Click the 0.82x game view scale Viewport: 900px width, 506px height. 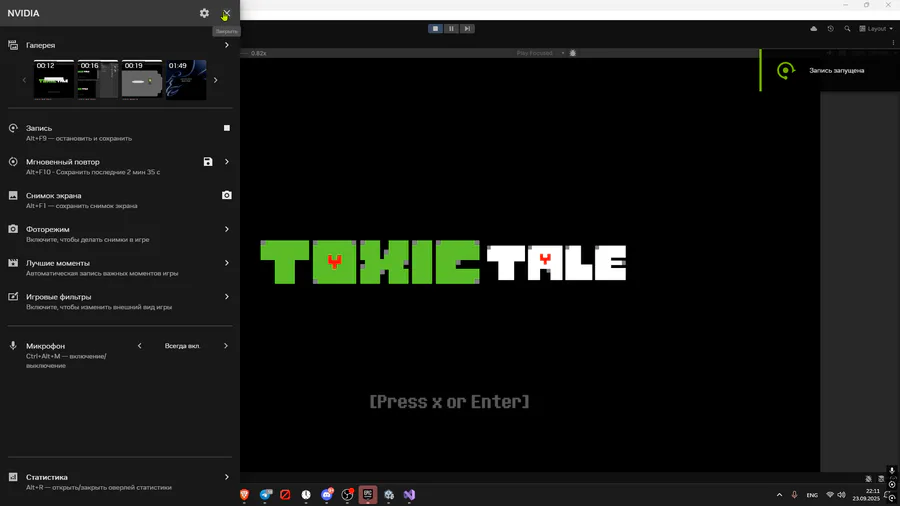click(258, 53)
